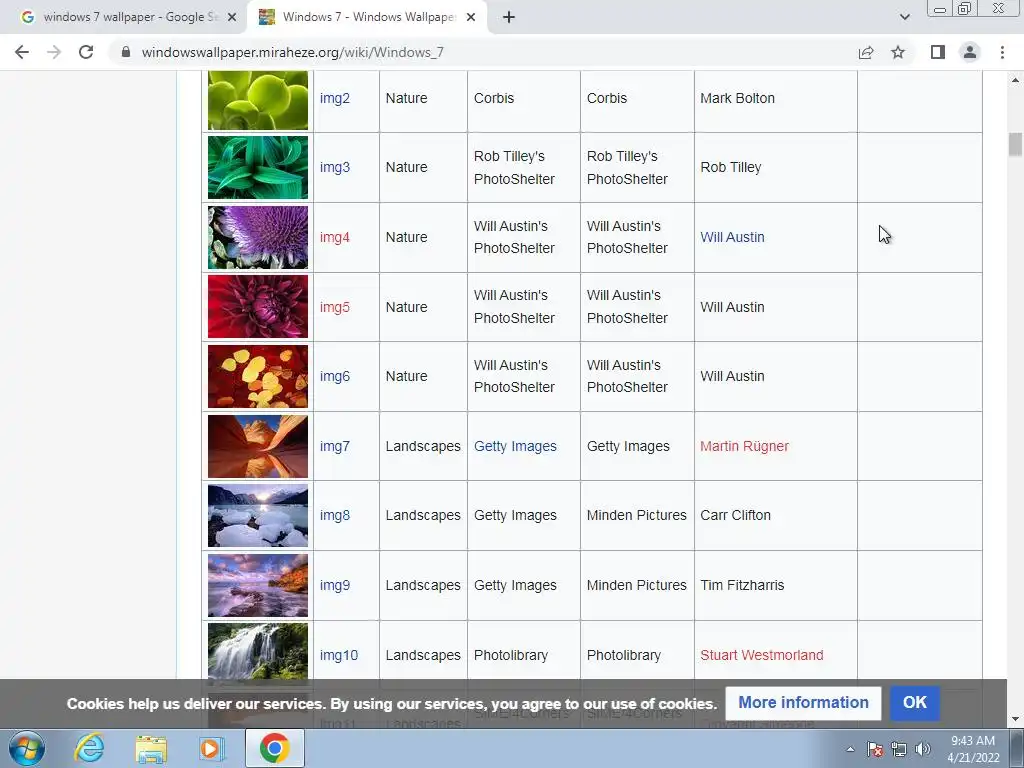Open the purple coast img9 thumbnail
The width and height of the screenshot is (1024, 768).
tap(258, 585)
